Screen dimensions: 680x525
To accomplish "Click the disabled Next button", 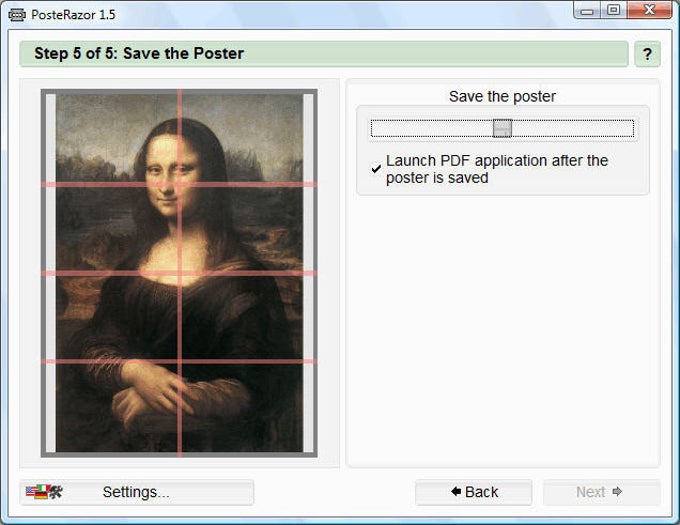I will click(602, 492).
